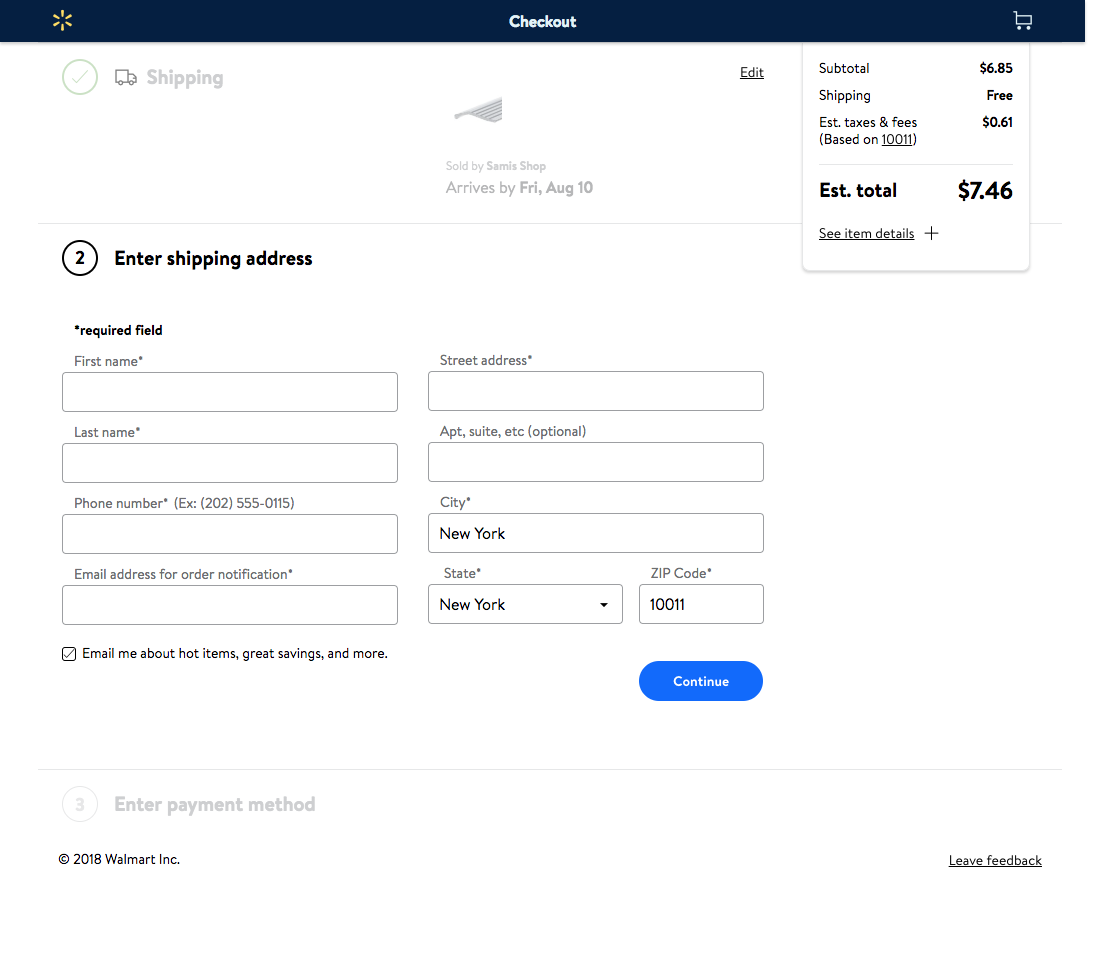Click the step 3 payment circle
1100x978 pixels.
[80, 804]
